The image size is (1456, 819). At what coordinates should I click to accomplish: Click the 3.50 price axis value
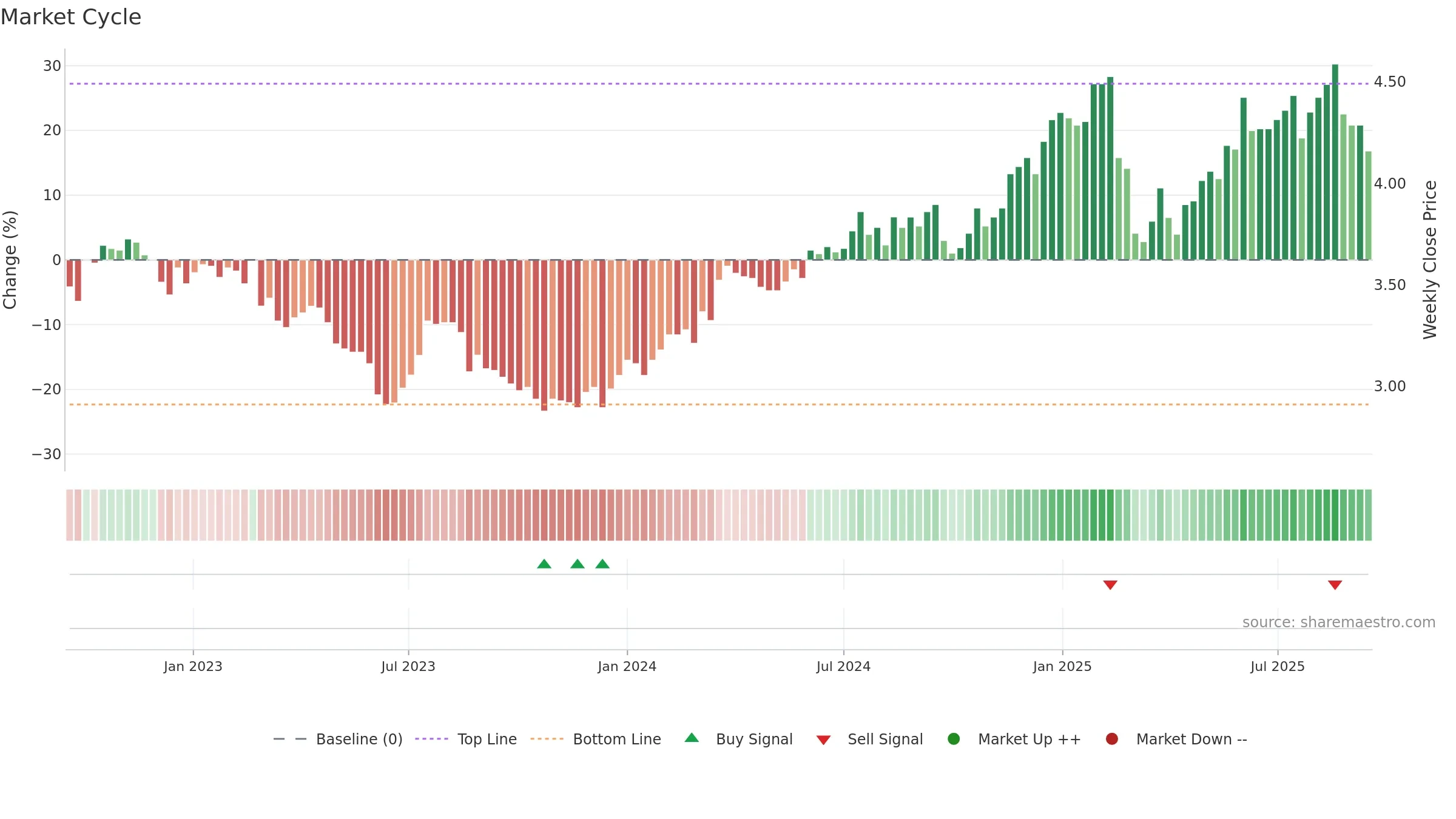[x=1390, y=285]
